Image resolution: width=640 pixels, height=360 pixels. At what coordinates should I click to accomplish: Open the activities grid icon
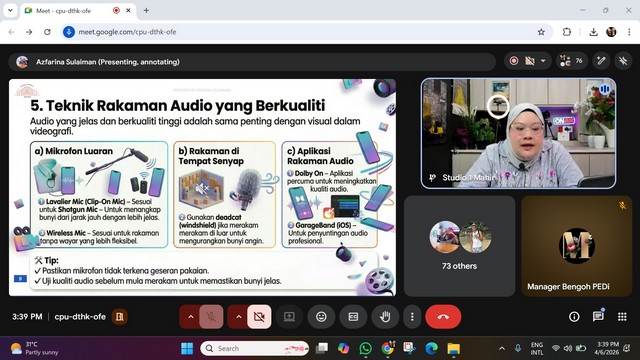(x=622, y=317)
